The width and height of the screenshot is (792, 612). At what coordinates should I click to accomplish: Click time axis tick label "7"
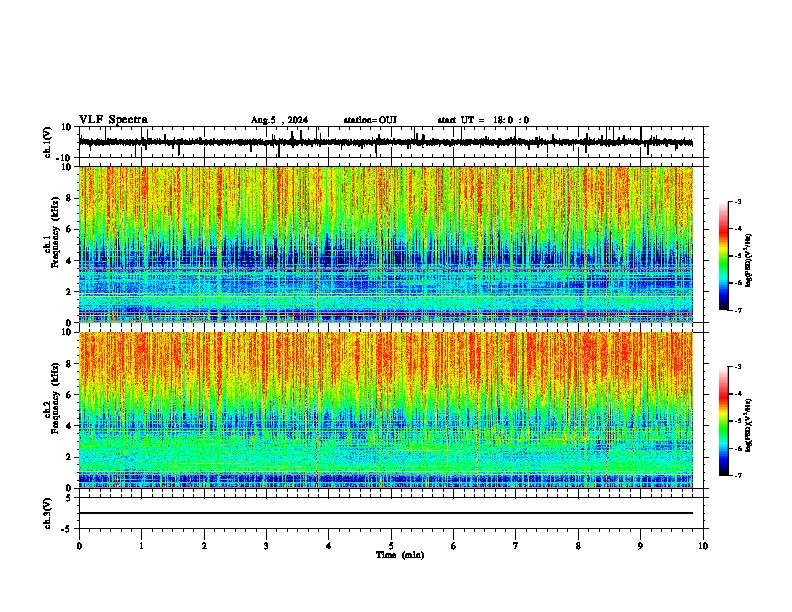tap(516, 546)
